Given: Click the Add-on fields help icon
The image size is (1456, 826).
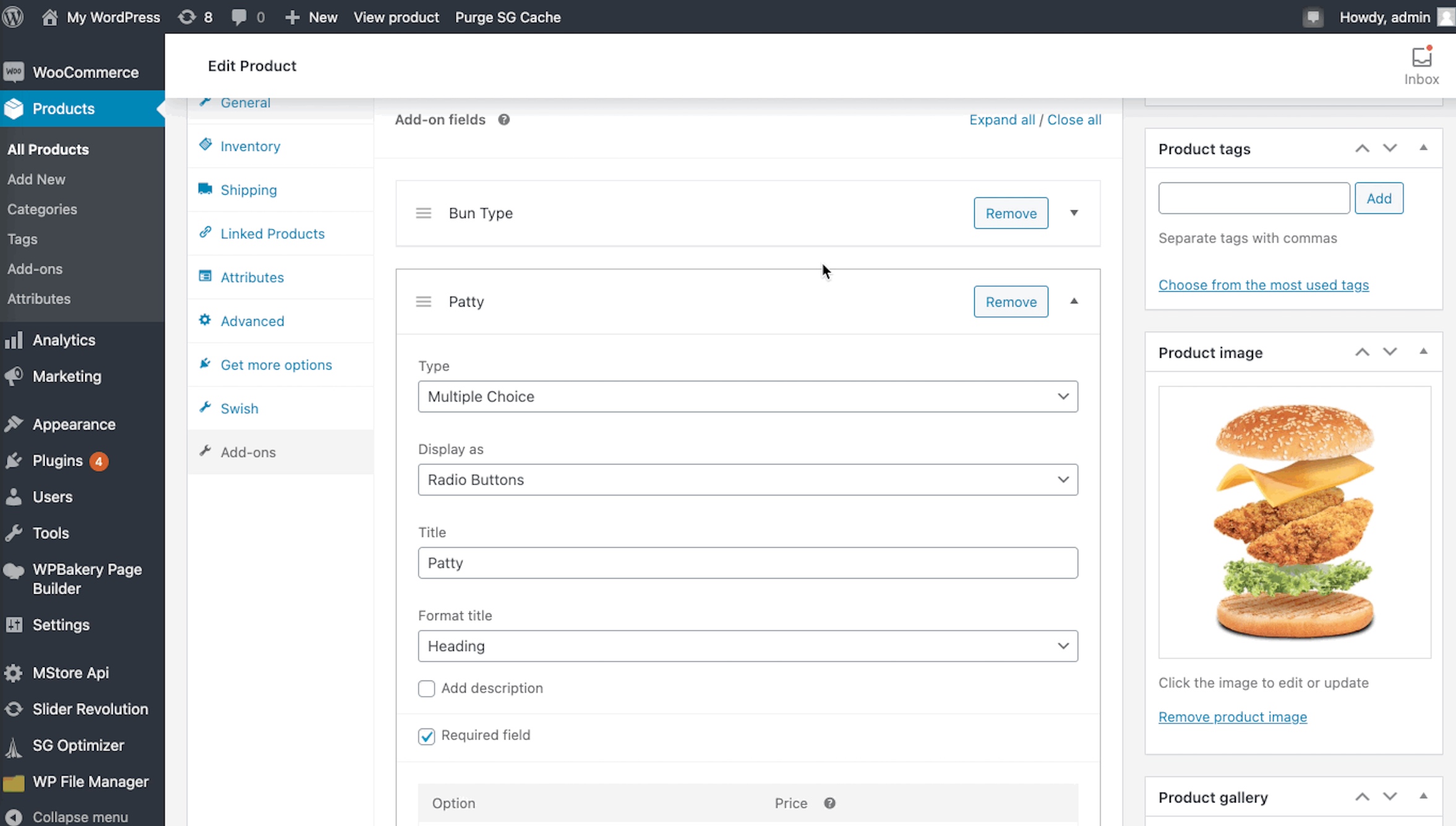Looking at the screenshot, I should (x=503, y=120).
